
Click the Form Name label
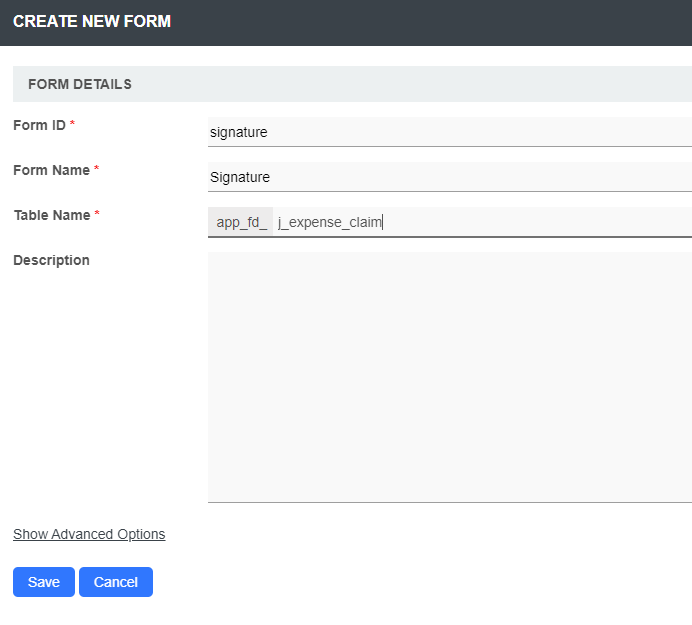click(x=51, y=170)
